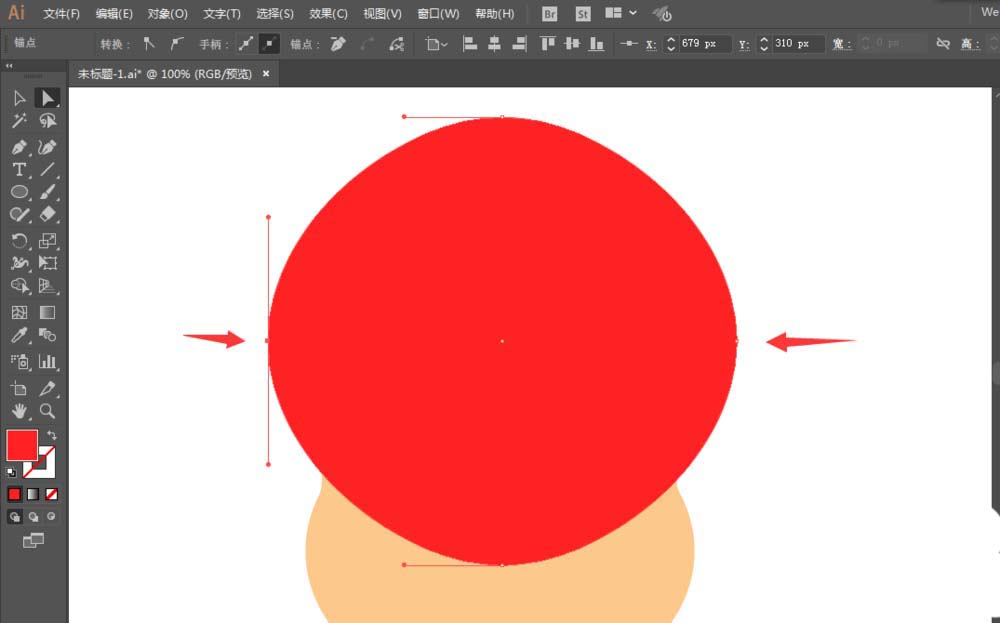Set fill mode to solid Color
The height and width of the screenshot is (623, 1000).
pyautogui.click(x=14, y=494)
